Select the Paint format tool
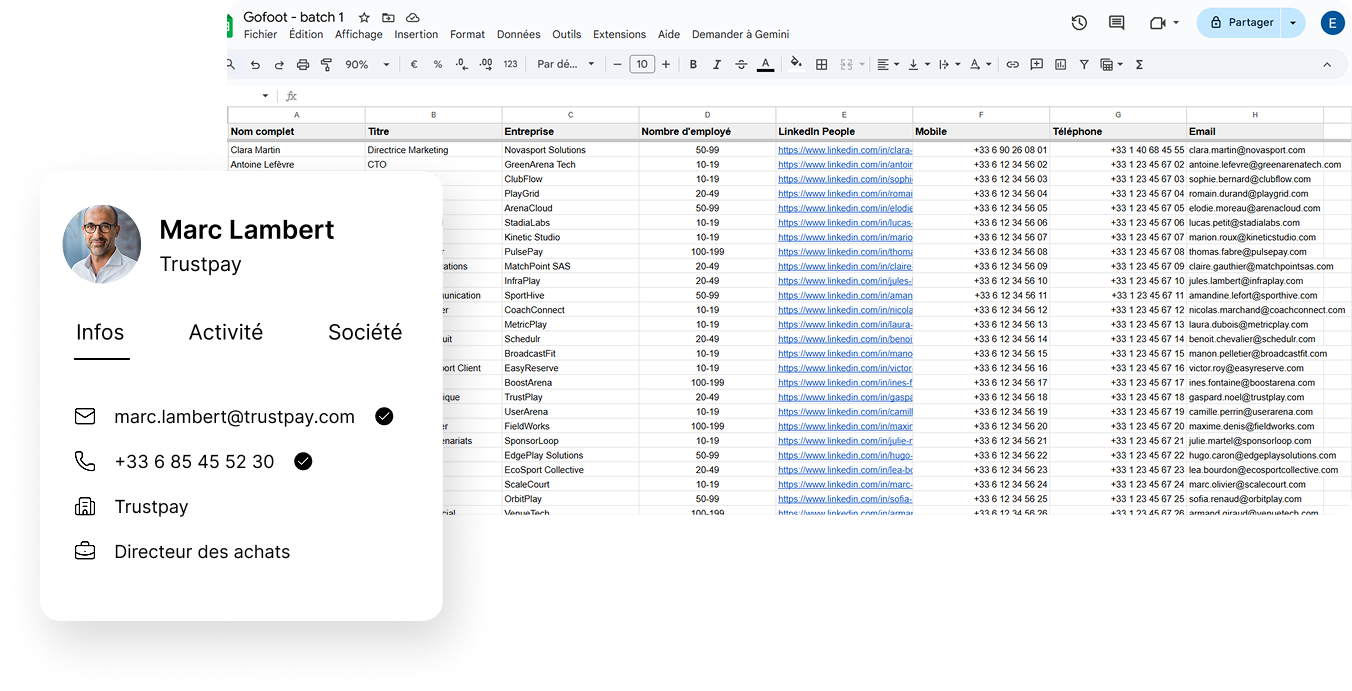1352x691 pixels. pyautogui.click(x=326, y=63)
